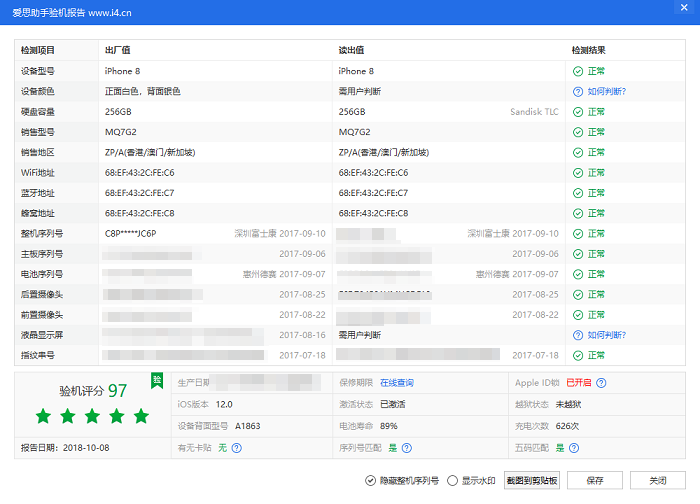Open the 在线查询 warranty link
Screen dimensions: 700x504
[x=396, y=383]
